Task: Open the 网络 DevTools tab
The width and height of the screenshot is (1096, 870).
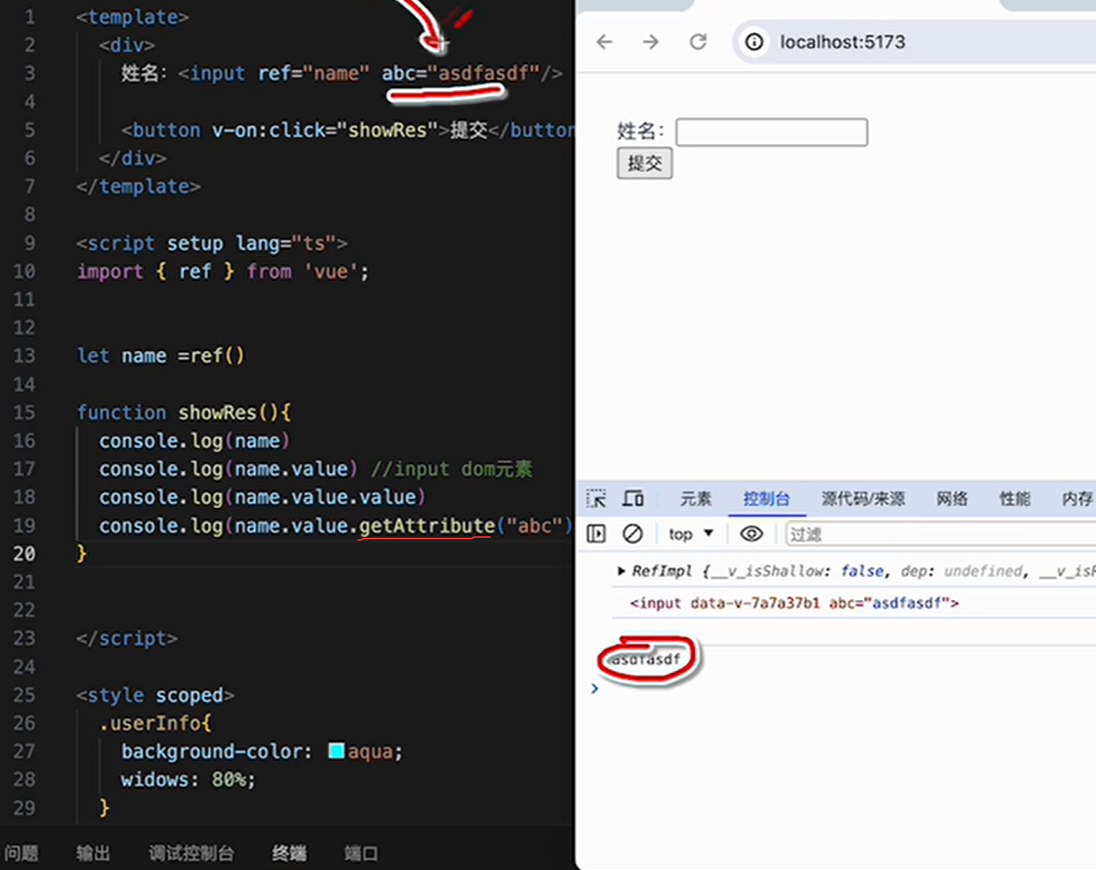Action: (952, 498)
